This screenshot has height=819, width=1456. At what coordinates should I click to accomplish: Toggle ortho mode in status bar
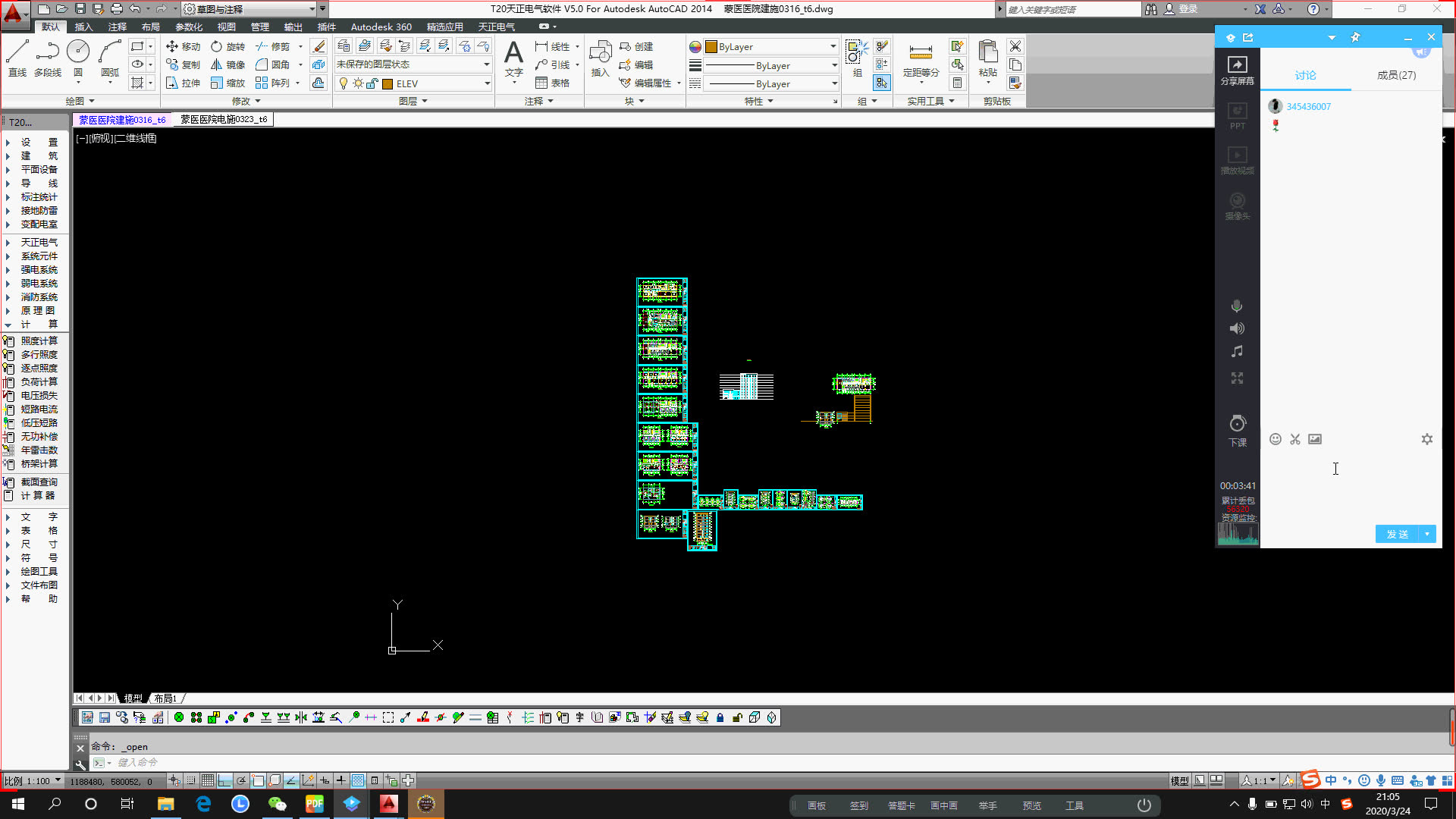point(225,780)
